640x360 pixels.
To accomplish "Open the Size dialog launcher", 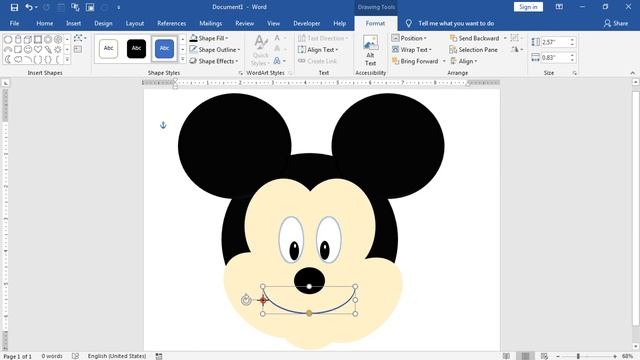I will (575, 73).
